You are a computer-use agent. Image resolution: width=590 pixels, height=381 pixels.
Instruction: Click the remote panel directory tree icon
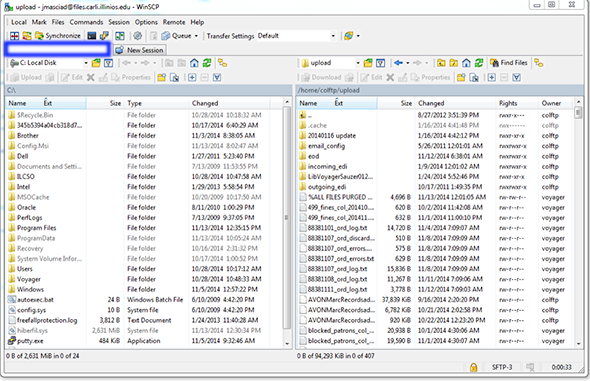pyautogui.click(x=539, y=63)
